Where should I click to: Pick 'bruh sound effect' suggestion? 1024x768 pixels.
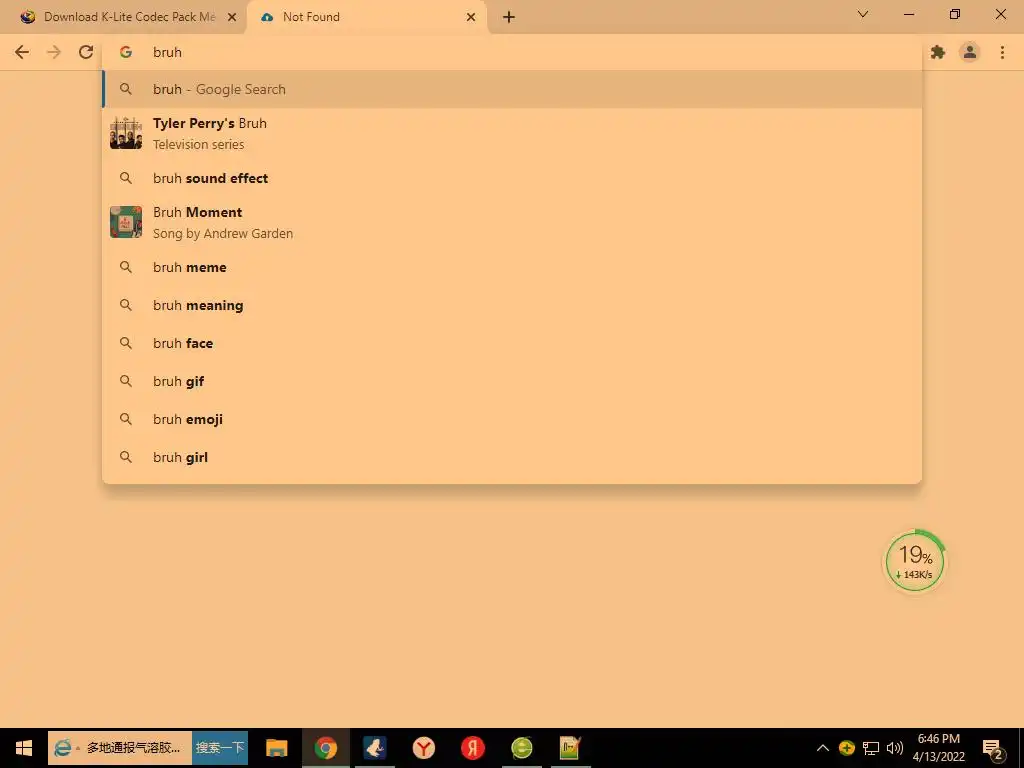click(x=512, y=178)
